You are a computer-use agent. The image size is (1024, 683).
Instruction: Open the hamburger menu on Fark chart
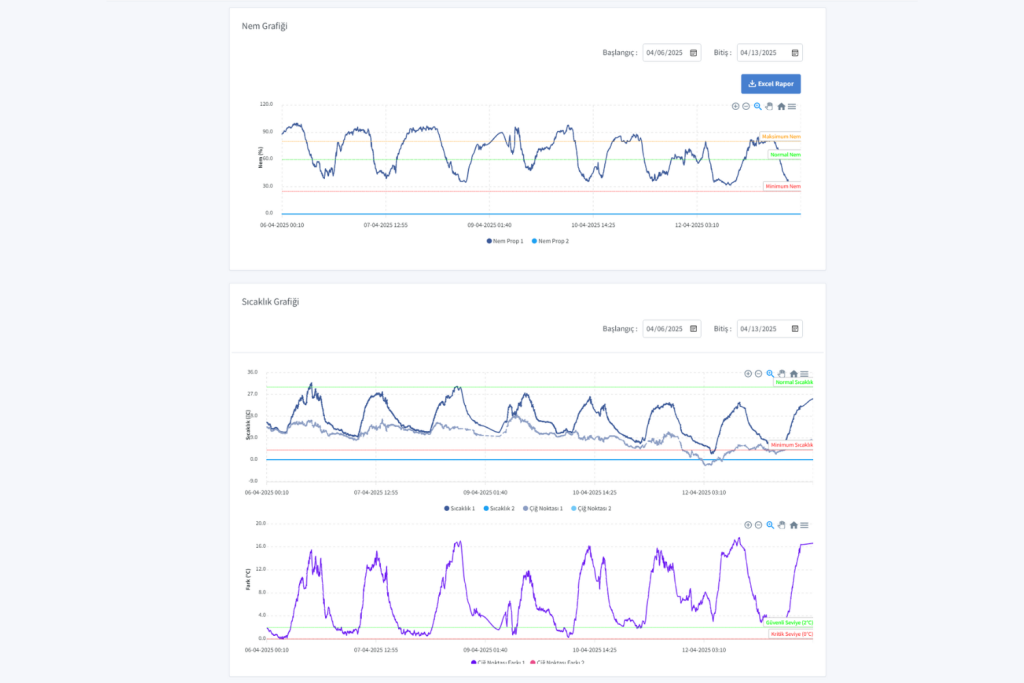(804, 524)
